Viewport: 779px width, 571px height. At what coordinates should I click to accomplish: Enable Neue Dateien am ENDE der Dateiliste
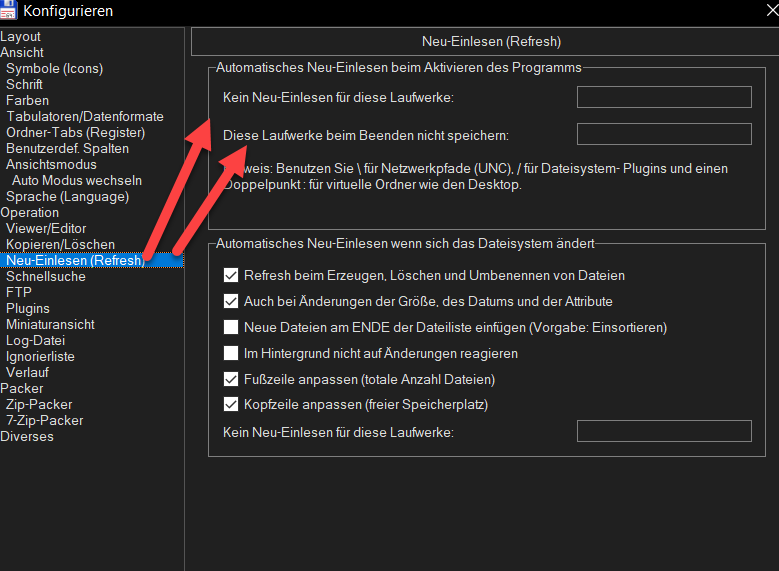pyautogui.click(x=231, y=326)
